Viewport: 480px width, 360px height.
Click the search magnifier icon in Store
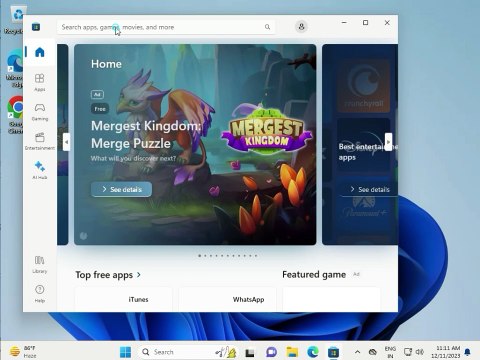click(267, 27)
